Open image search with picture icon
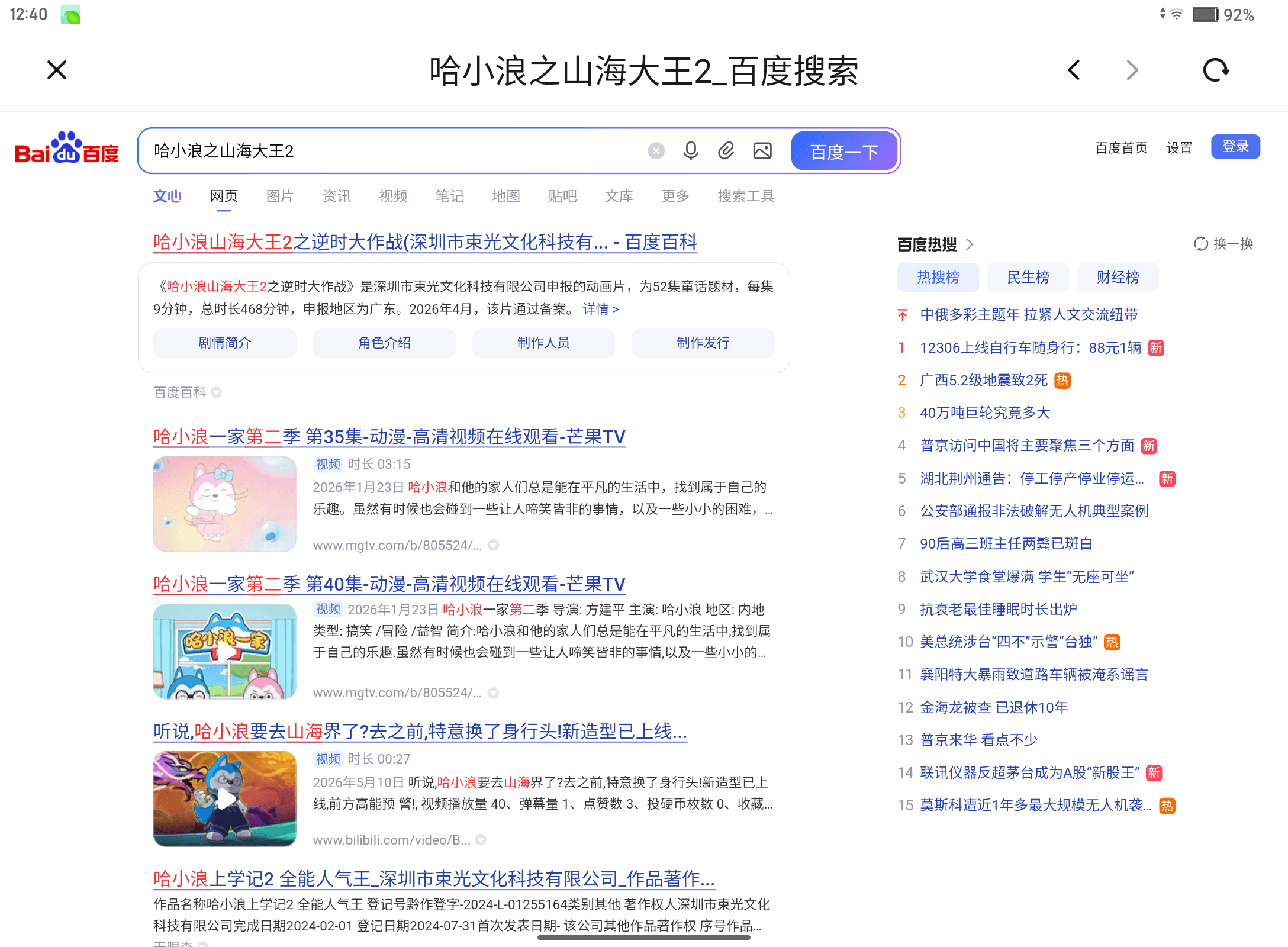Viewport: 1288px width, 947px height. point(762,151)
